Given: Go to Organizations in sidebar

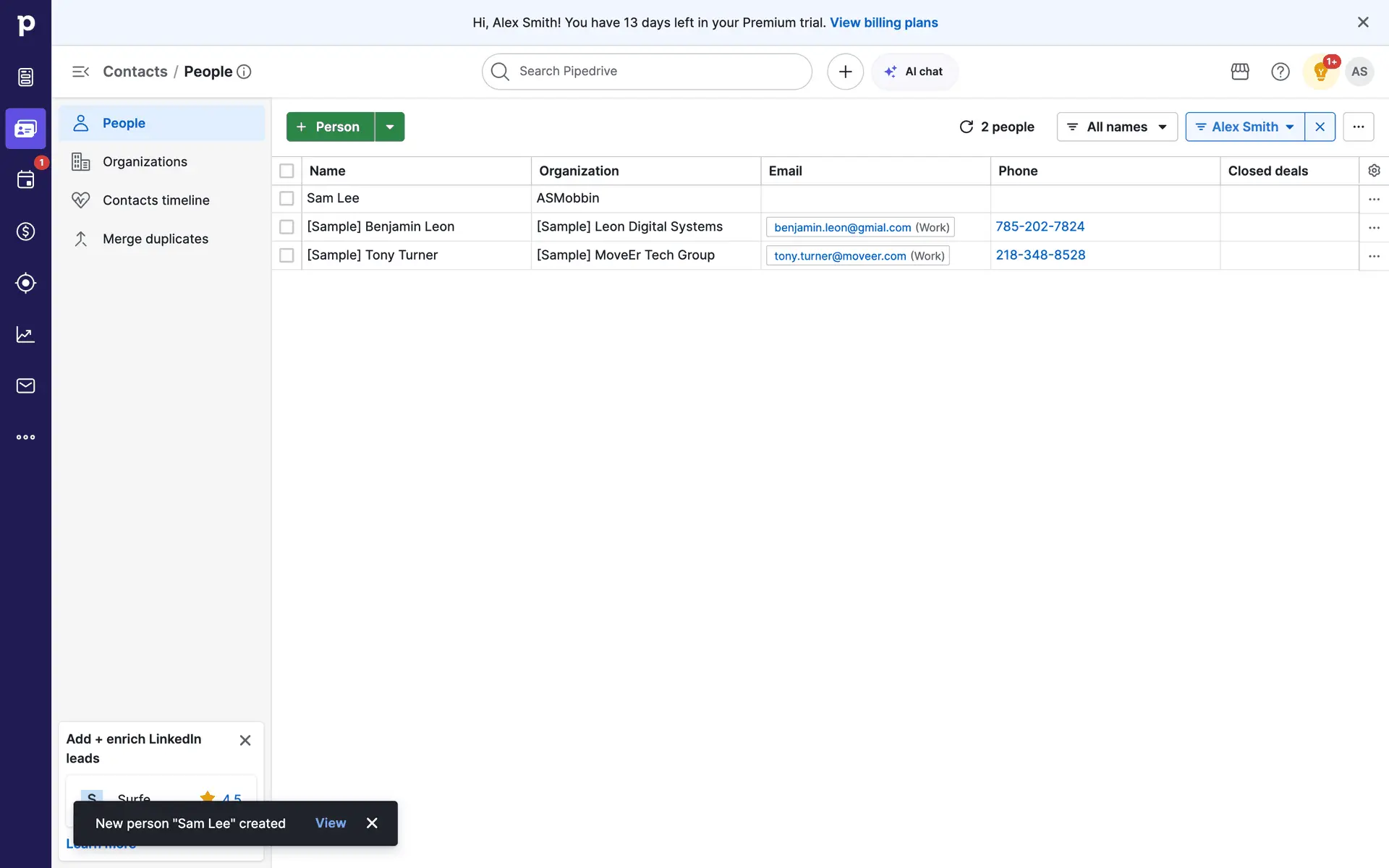Looking at the screenshot, I should pyautogui.click(x=145, y=162).
